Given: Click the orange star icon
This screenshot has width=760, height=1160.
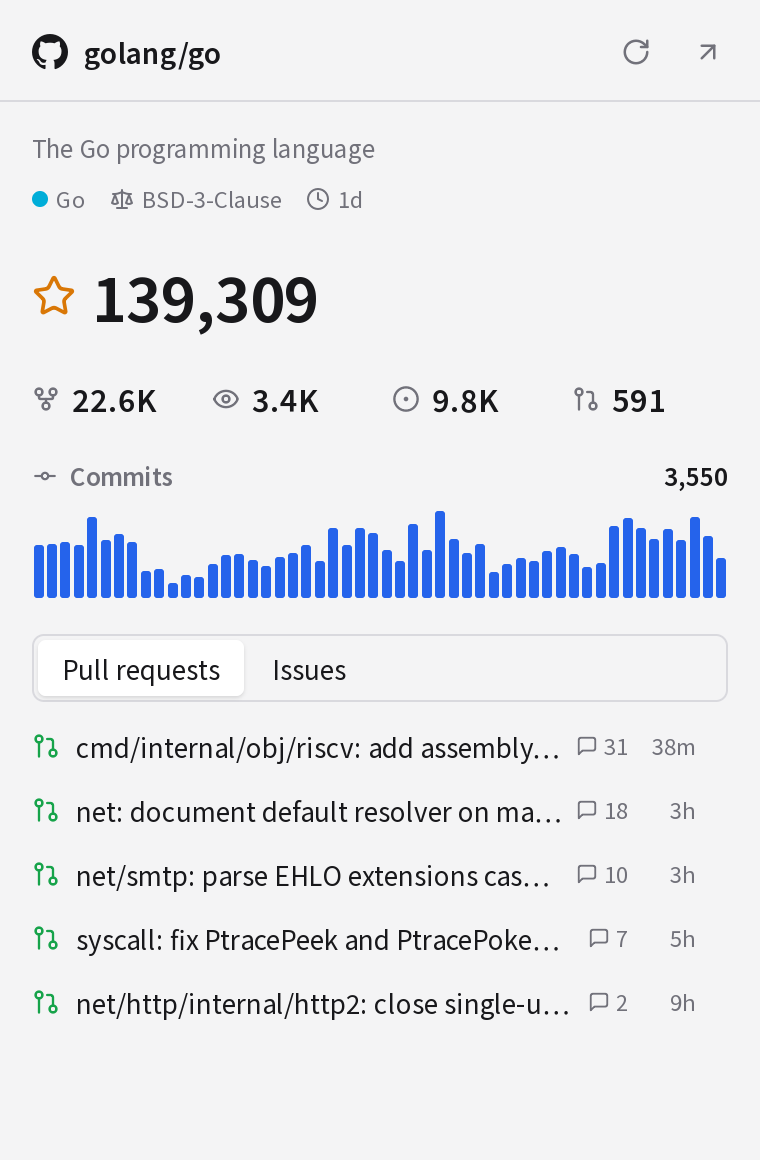Looking at the screenshot, I should coord(54,296).
